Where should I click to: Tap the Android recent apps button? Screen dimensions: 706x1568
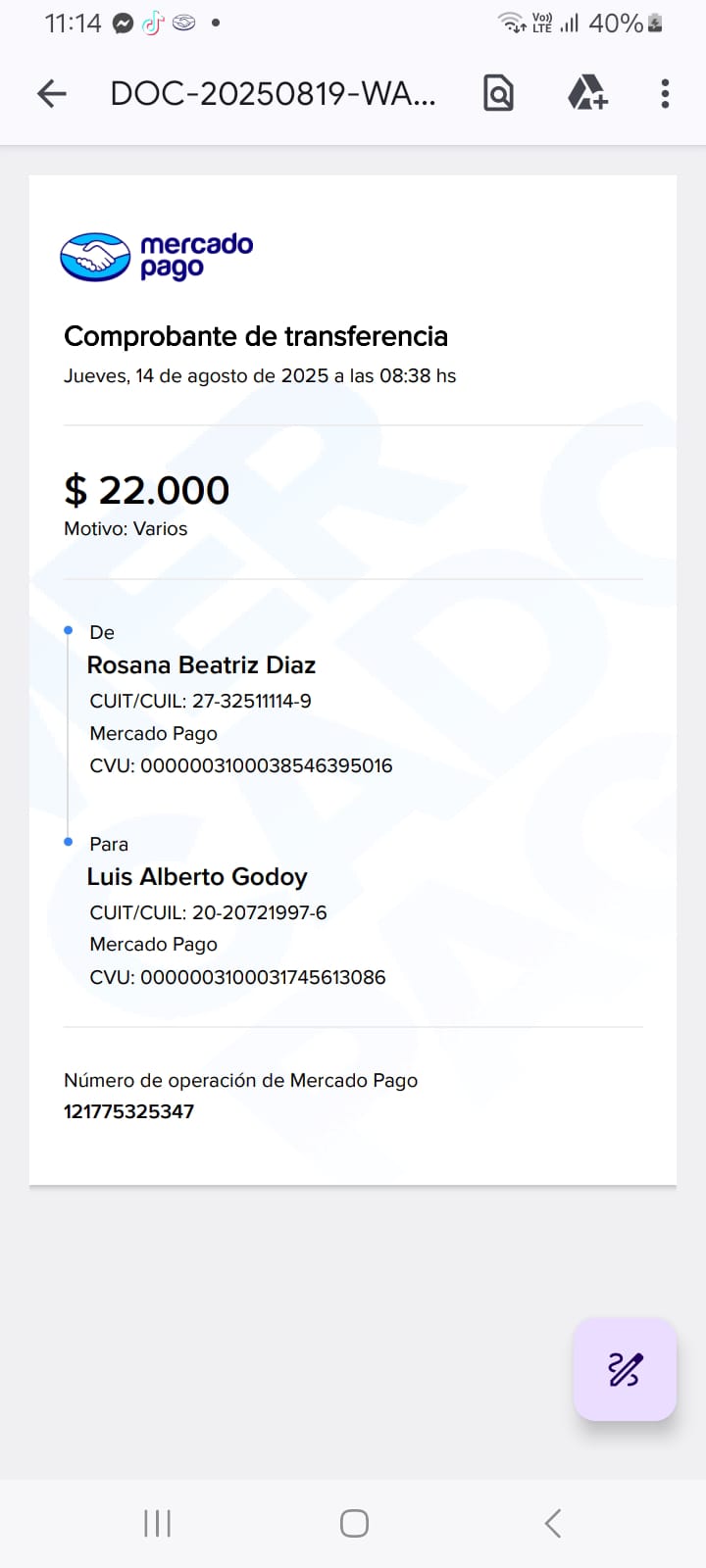tap(157, 1523)
